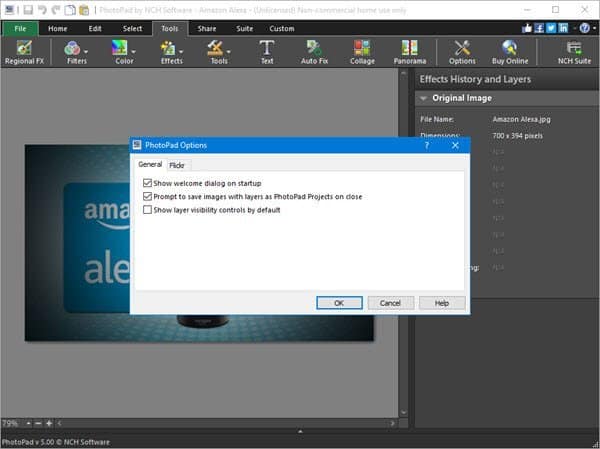Toggle Prompt to save images with layers
The height and width of the screenshot is (449, 600).
tap(148, 197)
